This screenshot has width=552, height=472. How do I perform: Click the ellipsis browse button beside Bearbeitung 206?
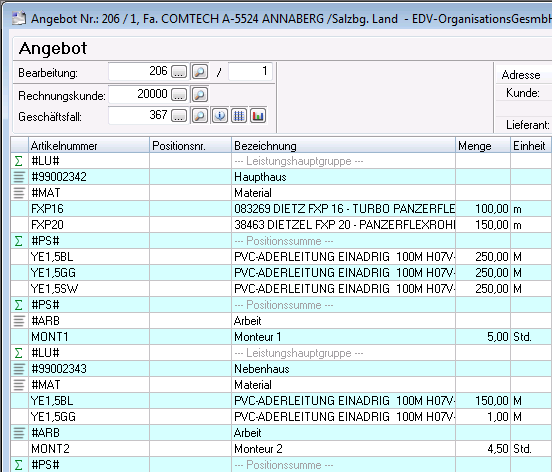coord(179,72)
